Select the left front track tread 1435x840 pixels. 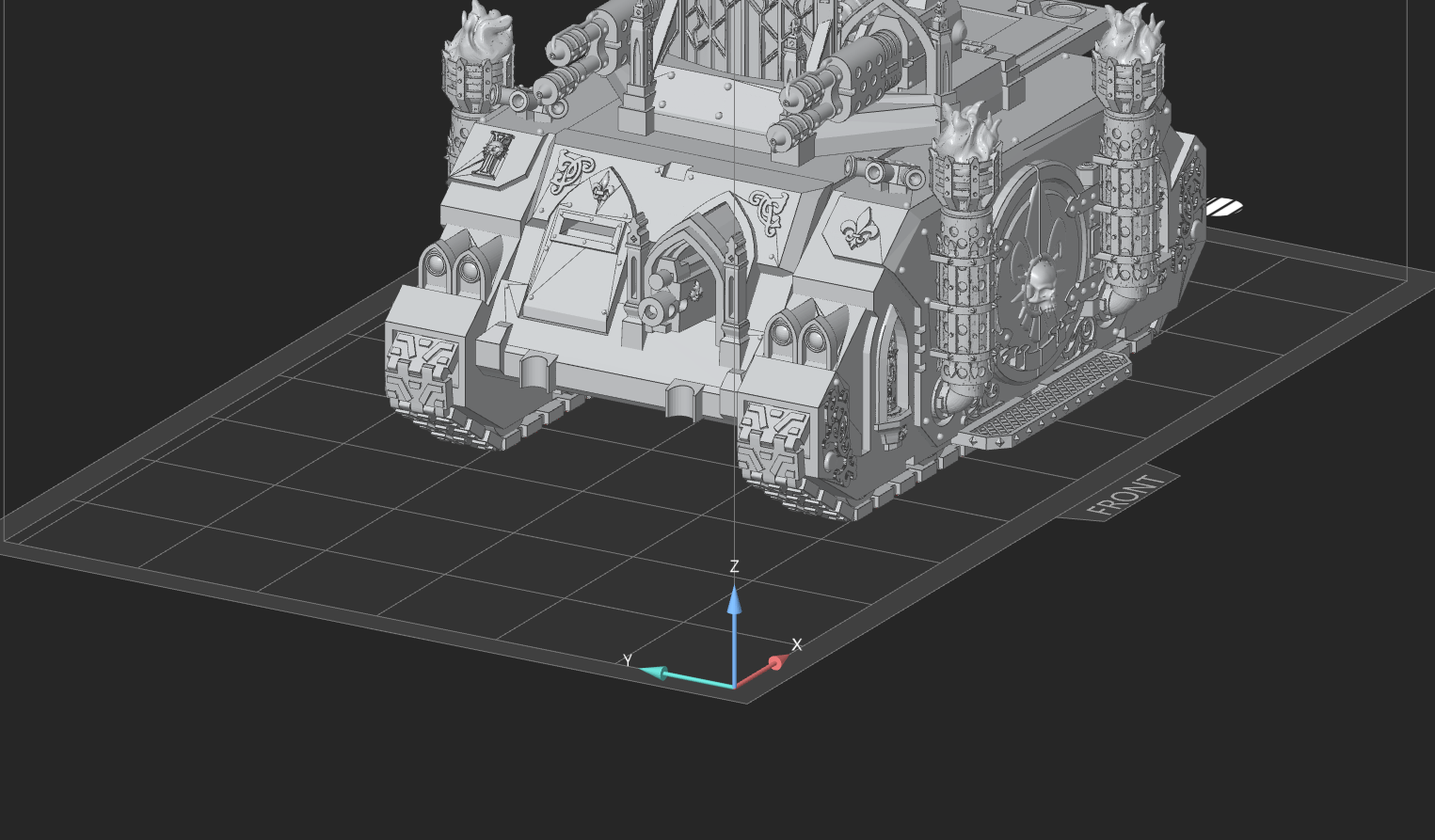(423, 386)
